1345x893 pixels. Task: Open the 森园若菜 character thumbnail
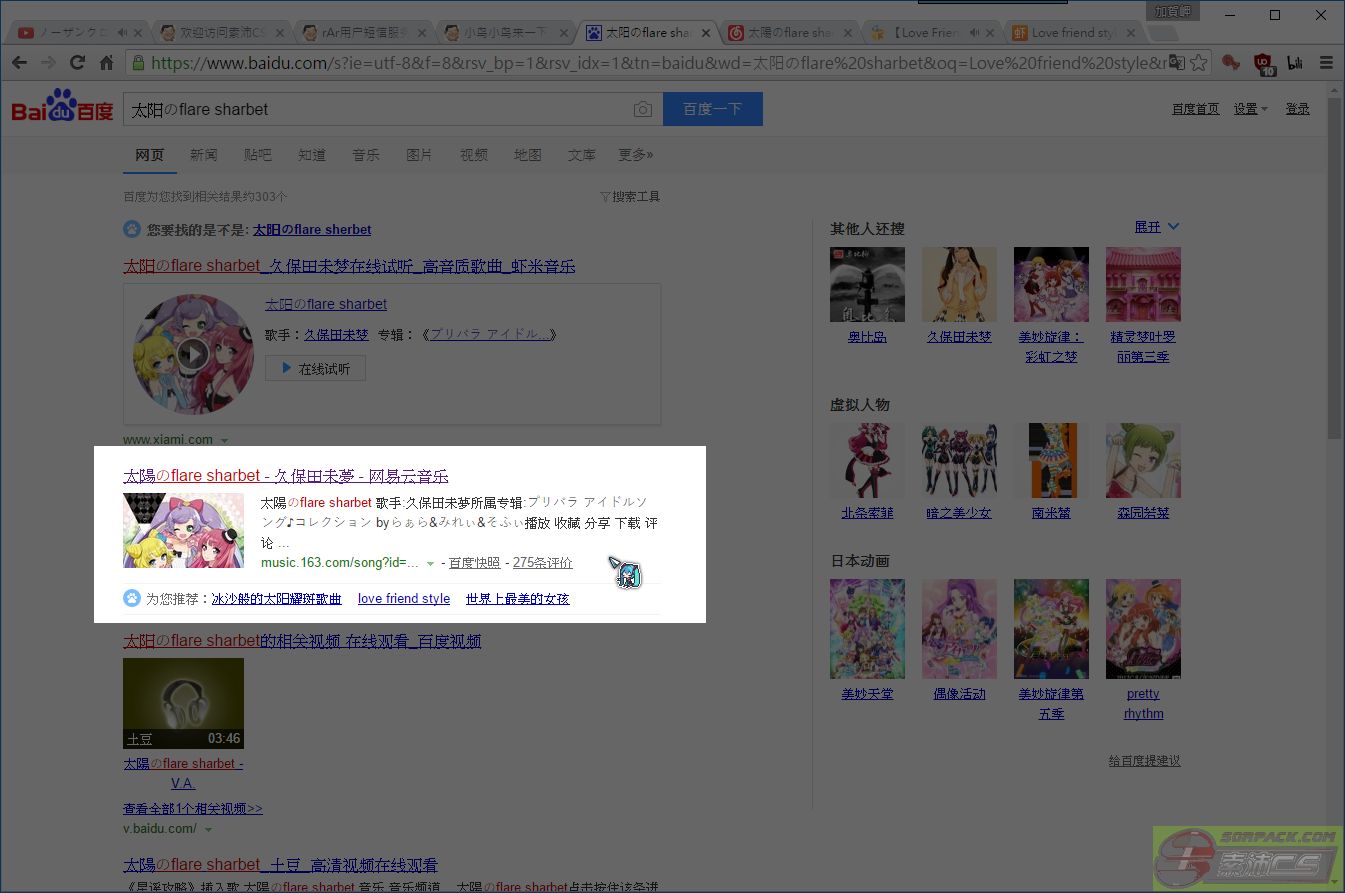pos(1143,461)
